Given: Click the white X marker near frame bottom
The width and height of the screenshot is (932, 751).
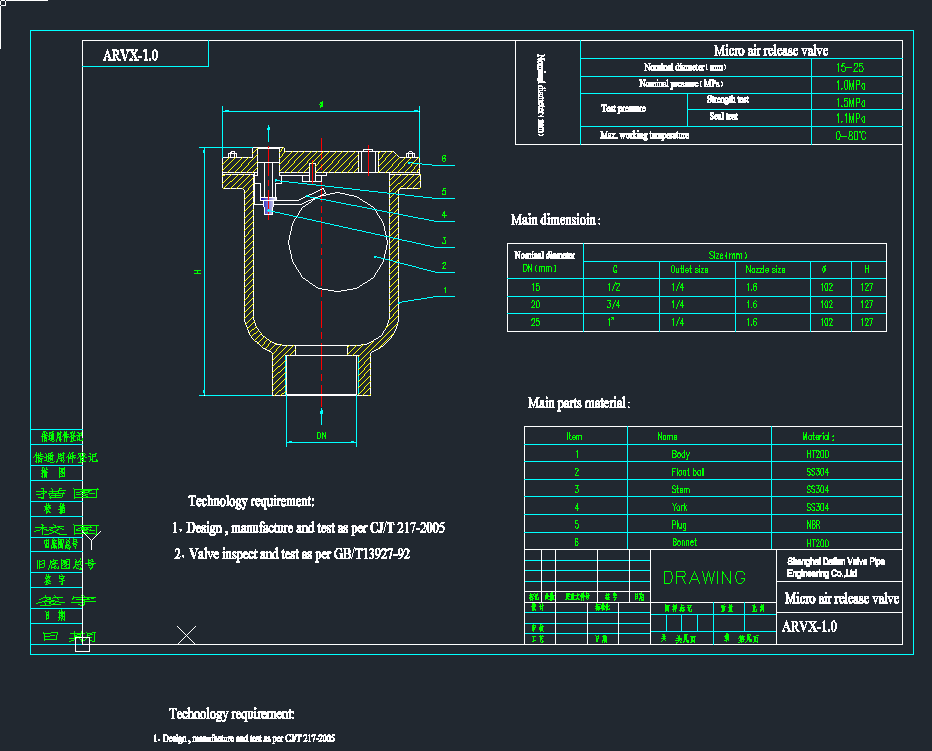Looking at the screenshot, I should pos(187,635).
